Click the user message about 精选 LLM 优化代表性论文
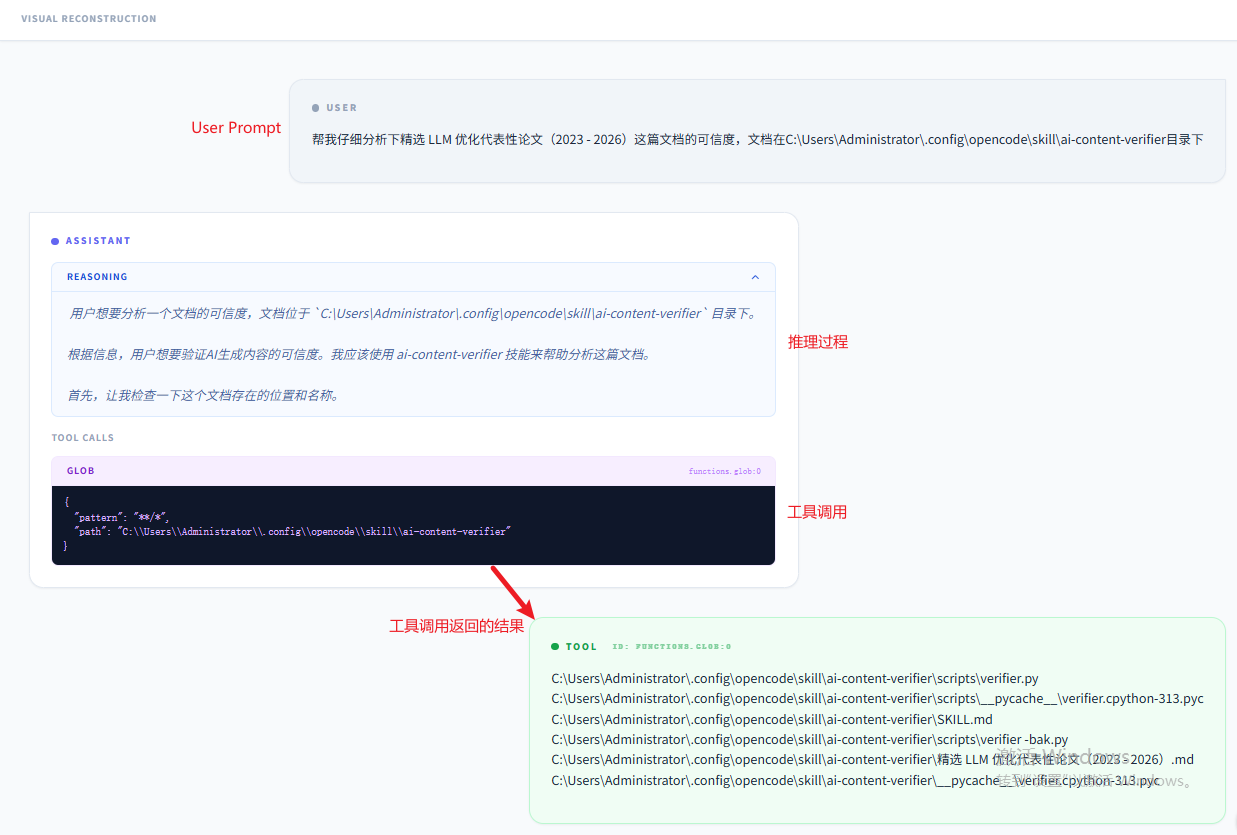This screenshot has width=1237, height=835. click(x=757, y=140)
